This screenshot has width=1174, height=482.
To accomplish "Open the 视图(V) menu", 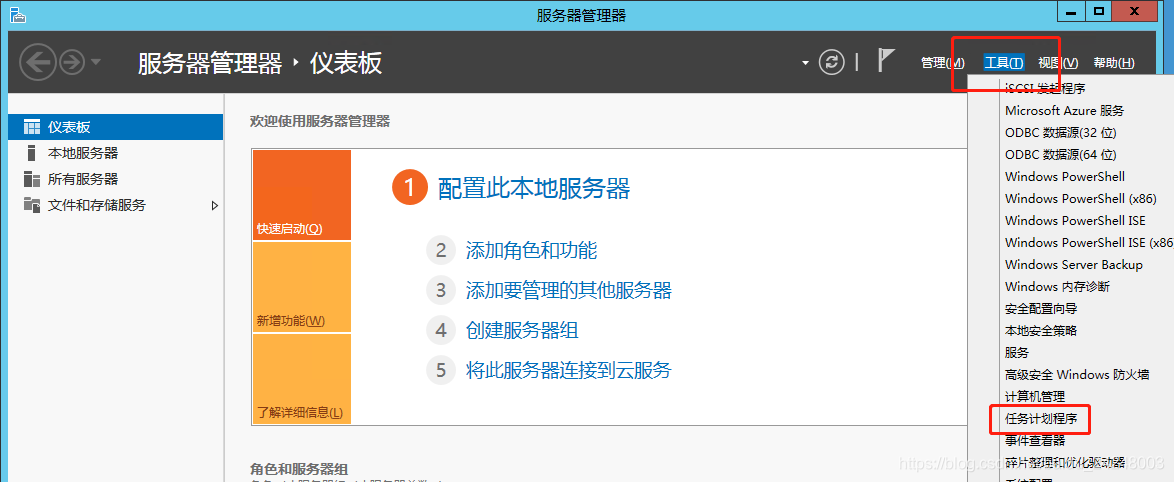I will pyautogui.click(x=1058, y=64).
